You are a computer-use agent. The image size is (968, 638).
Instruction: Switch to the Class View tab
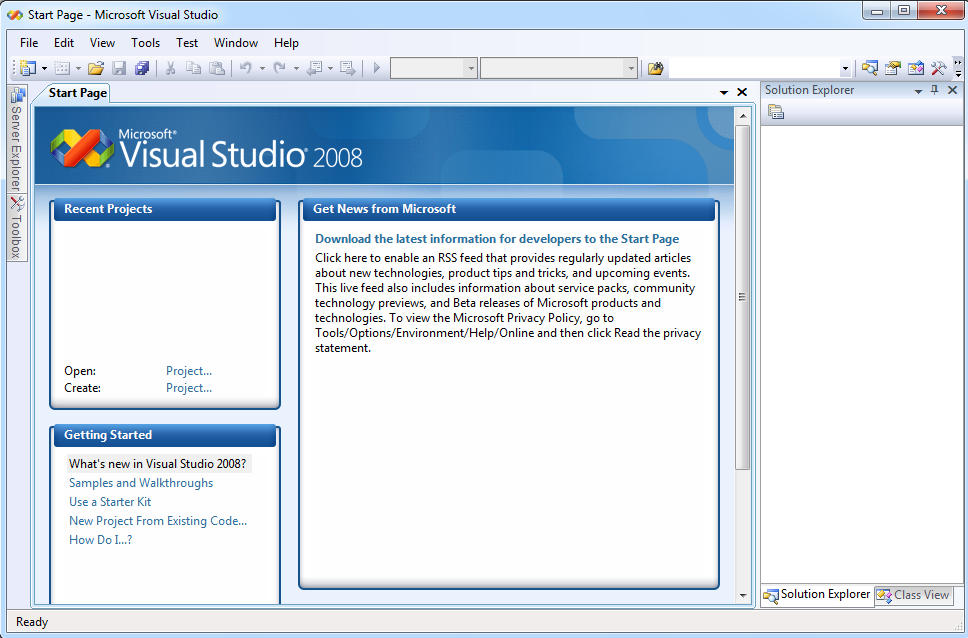914,595
